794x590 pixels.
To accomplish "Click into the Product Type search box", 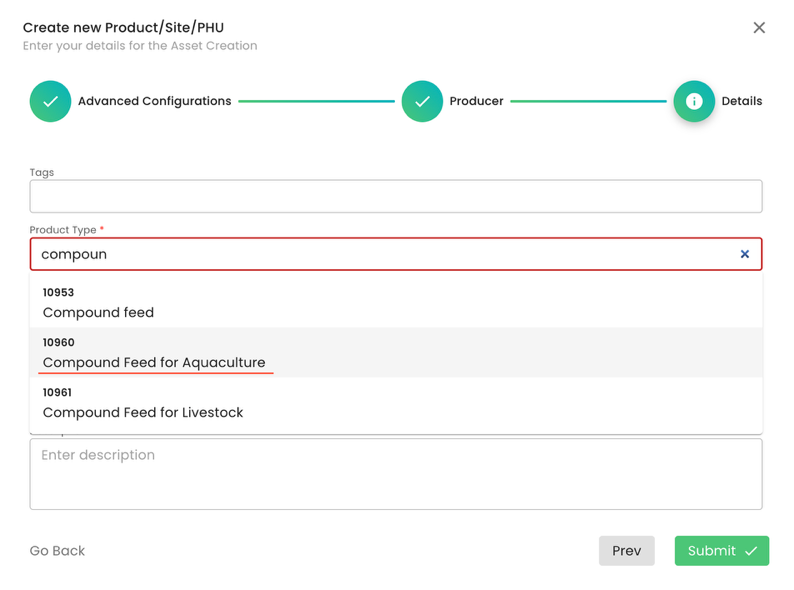I will 380,254.
